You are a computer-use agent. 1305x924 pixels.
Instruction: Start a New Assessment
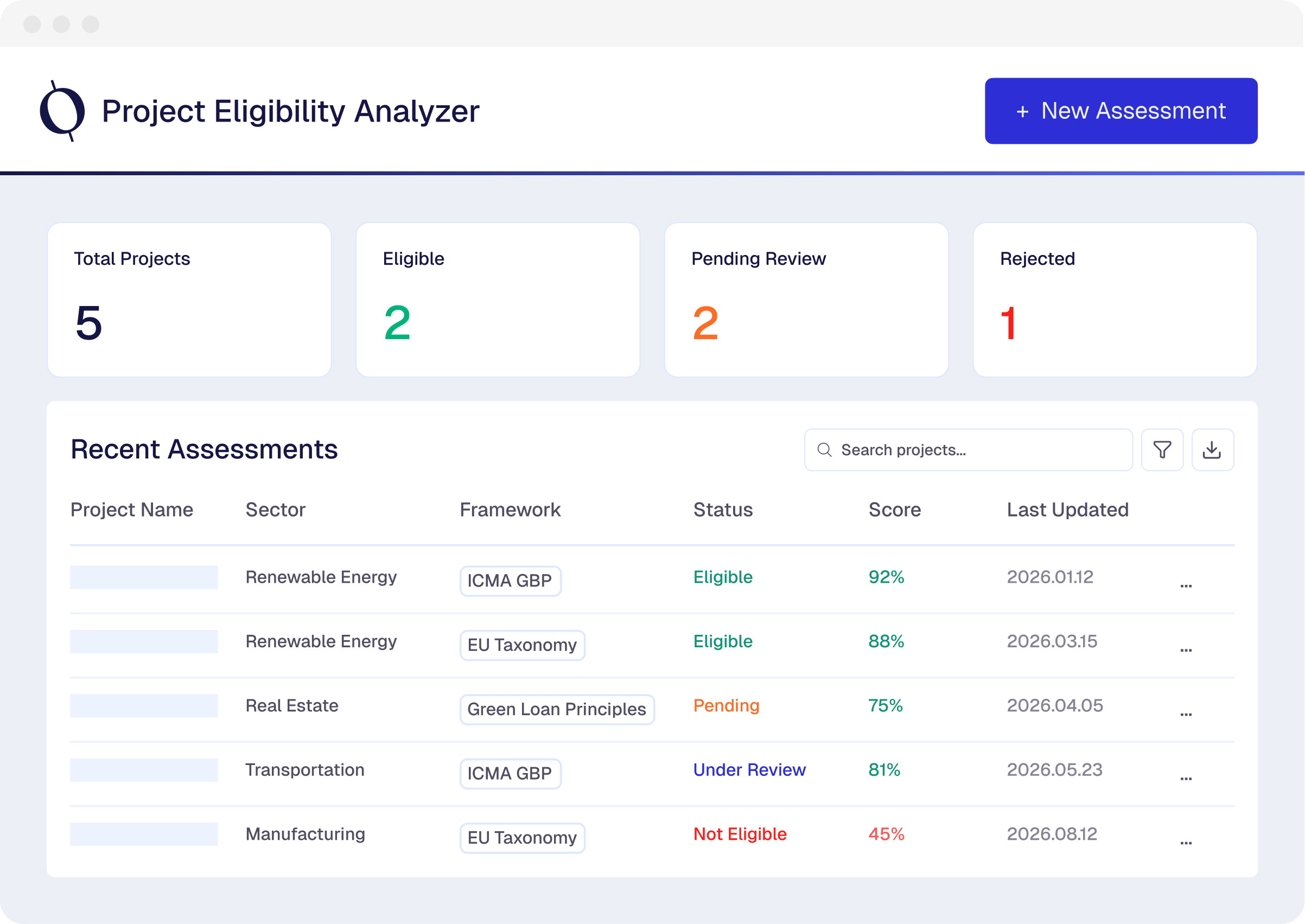[1120, 110]
